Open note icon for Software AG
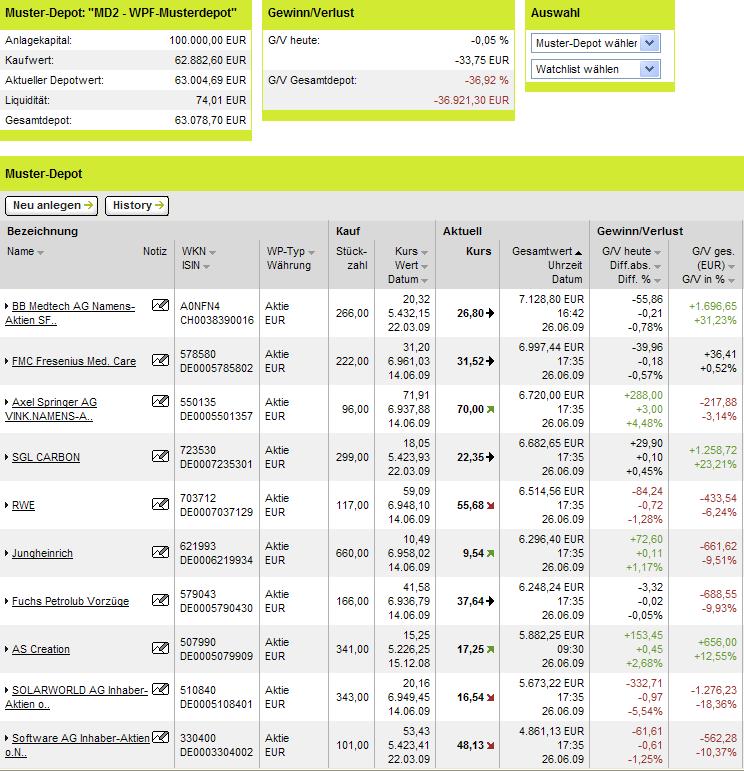 click(x=160, y=737)
